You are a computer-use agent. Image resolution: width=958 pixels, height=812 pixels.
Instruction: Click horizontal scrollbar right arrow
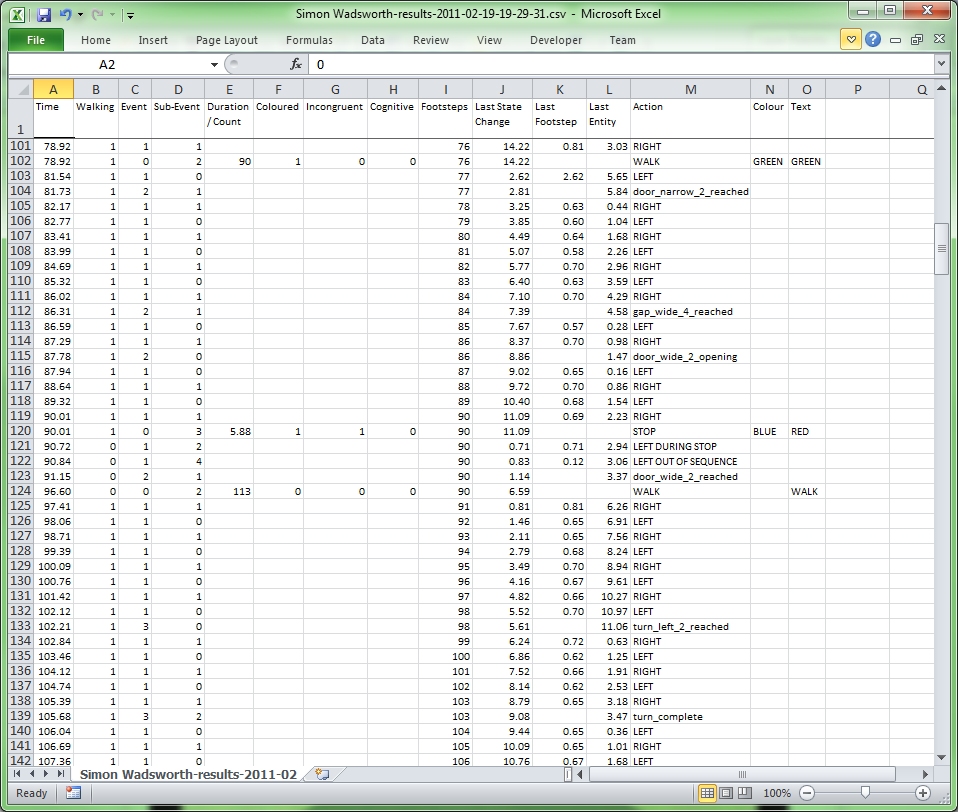pos(925,774)
